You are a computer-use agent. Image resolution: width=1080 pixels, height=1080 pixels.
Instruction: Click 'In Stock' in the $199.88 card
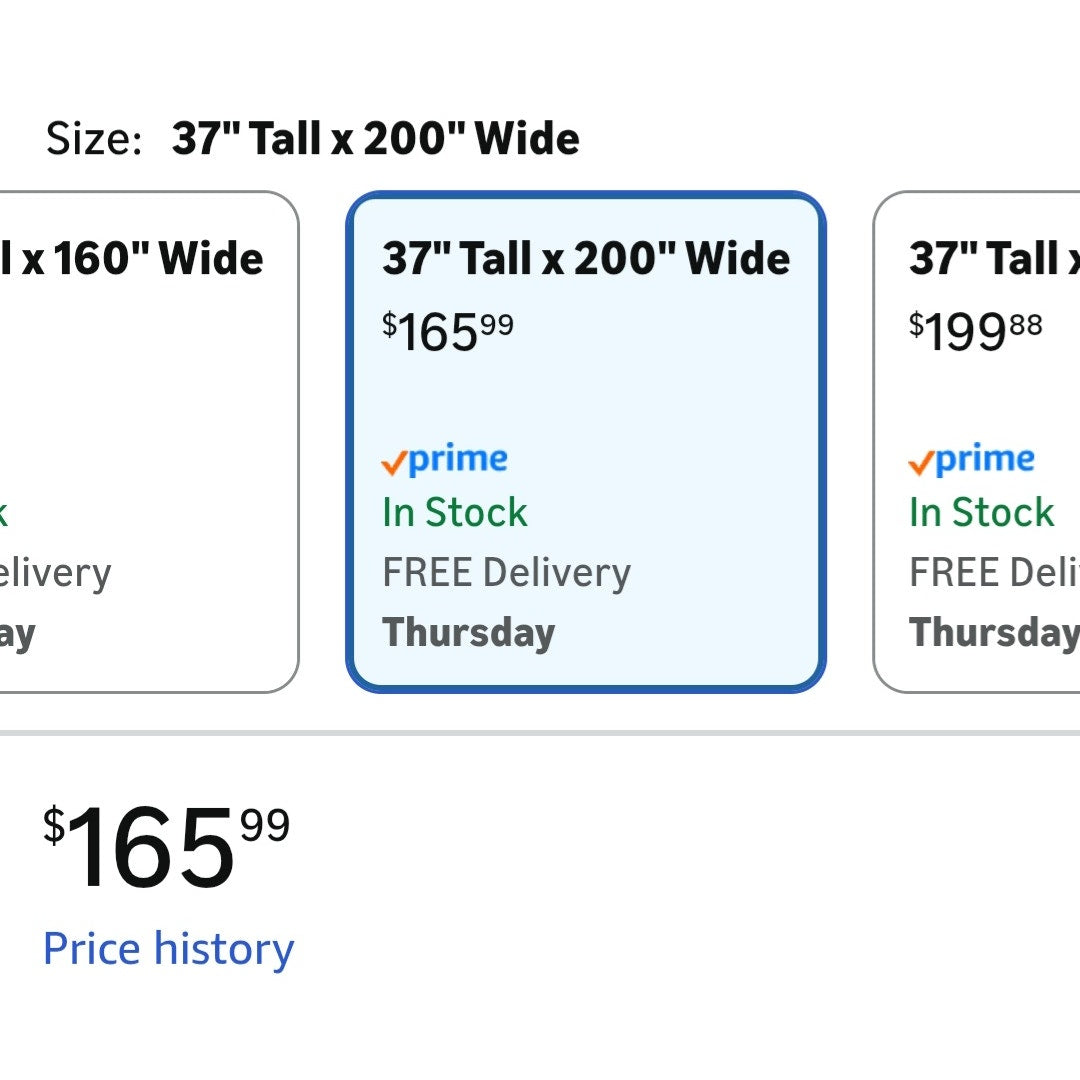click(981, 513)
